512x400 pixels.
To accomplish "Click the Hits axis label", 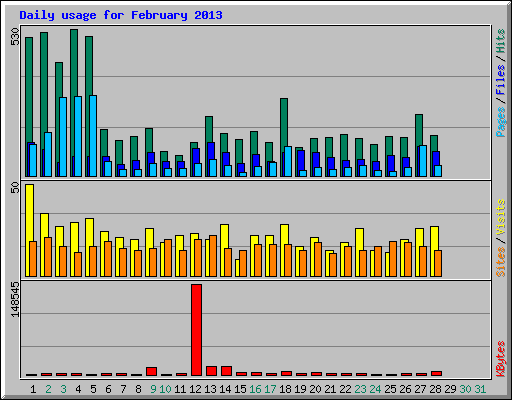I will click(x=500, y=41).
